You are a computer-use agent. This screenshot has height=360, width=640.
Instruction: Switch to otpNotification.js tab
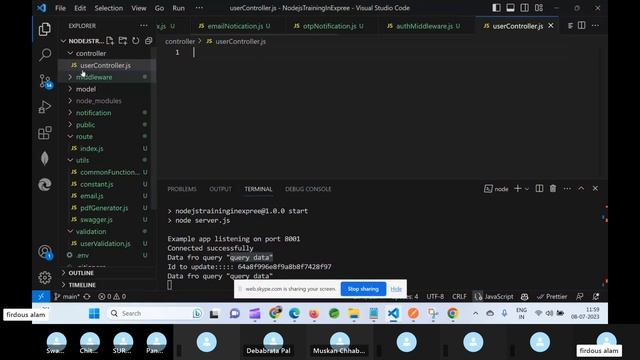(x=329, y=26)
